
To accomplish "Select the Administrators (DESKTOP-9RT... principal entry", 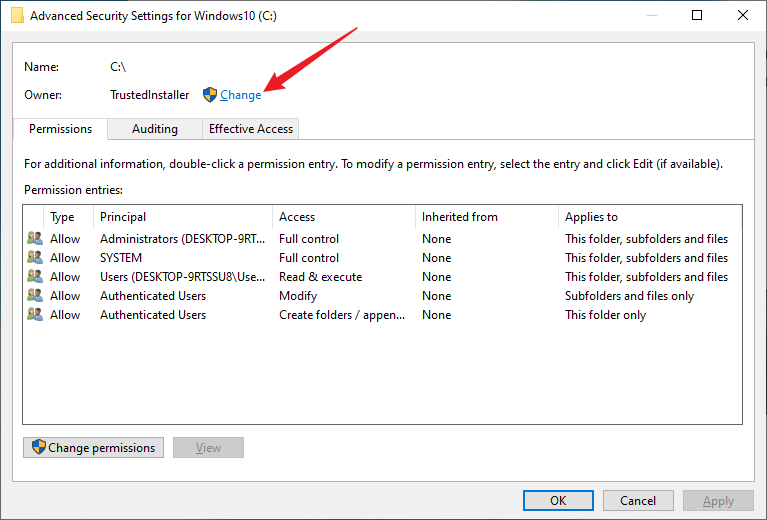I will point(182,239).
